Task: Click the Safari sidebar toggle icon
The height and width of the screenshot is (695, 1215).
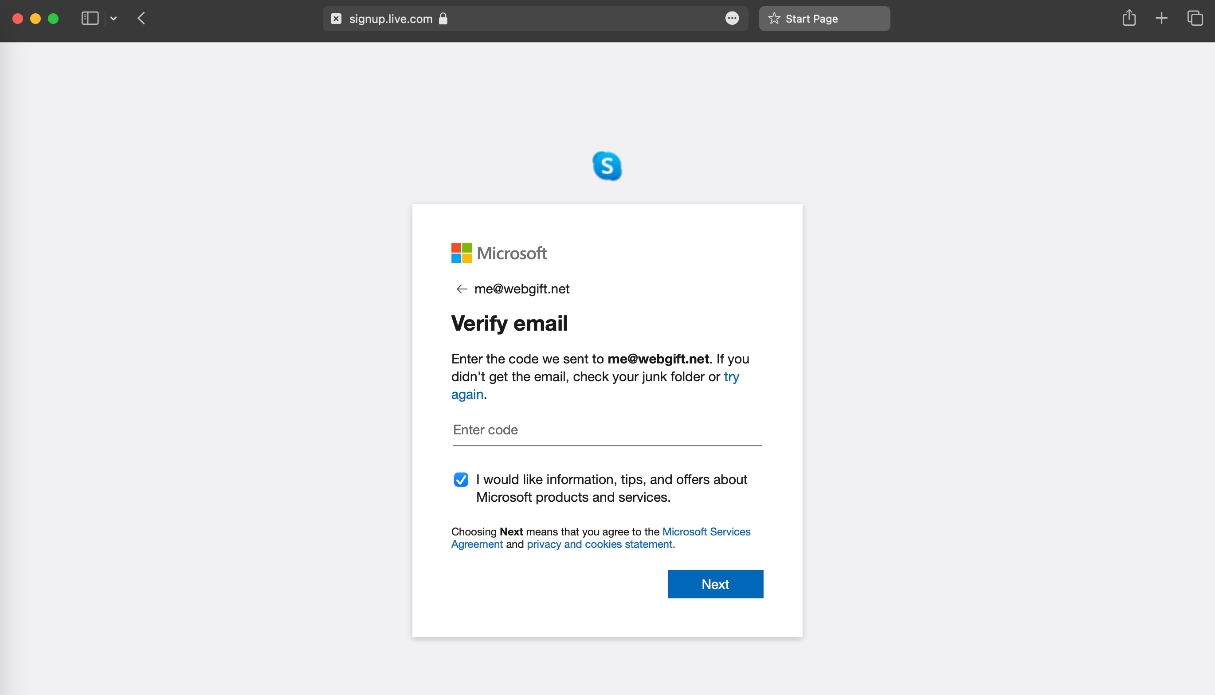Action: [90, 18]
